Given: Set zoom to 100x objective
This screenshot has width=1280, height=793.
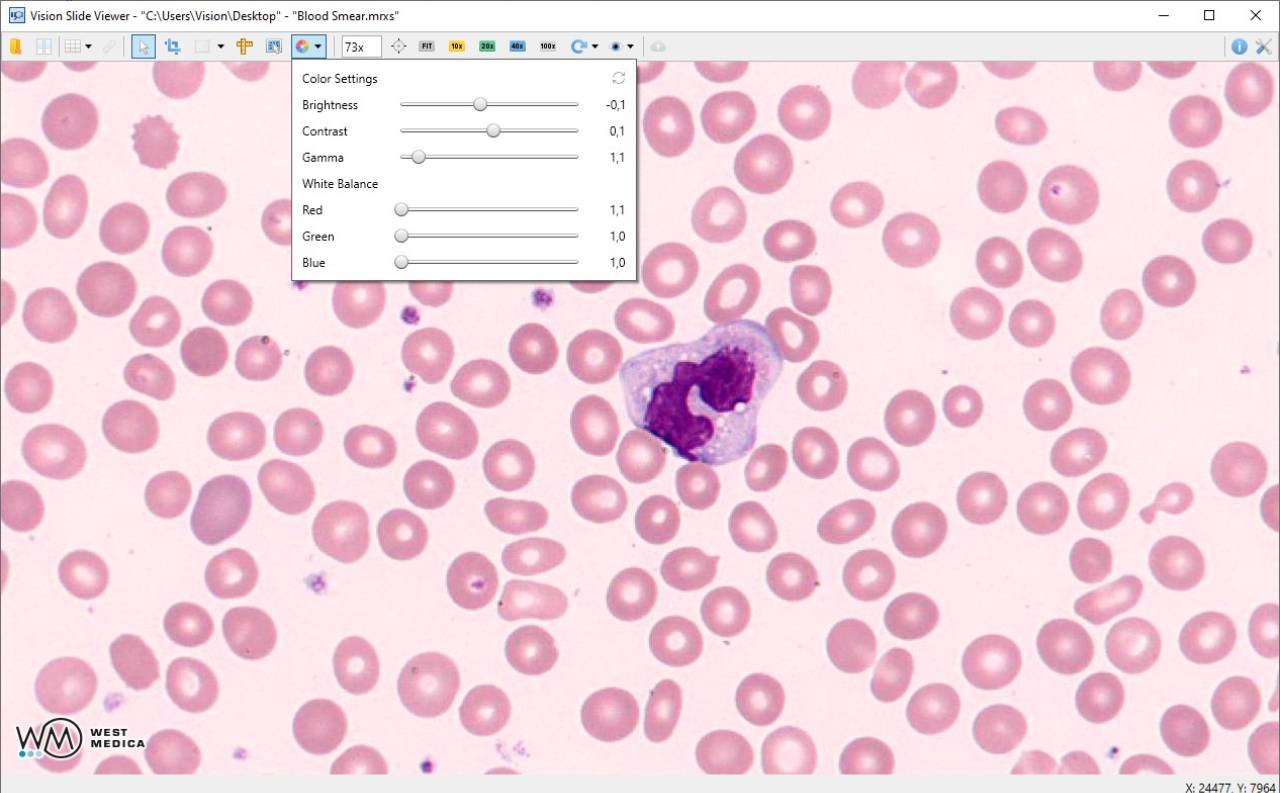Looking at the screenshot, I should pyautogui.click(x=548, y=46).
